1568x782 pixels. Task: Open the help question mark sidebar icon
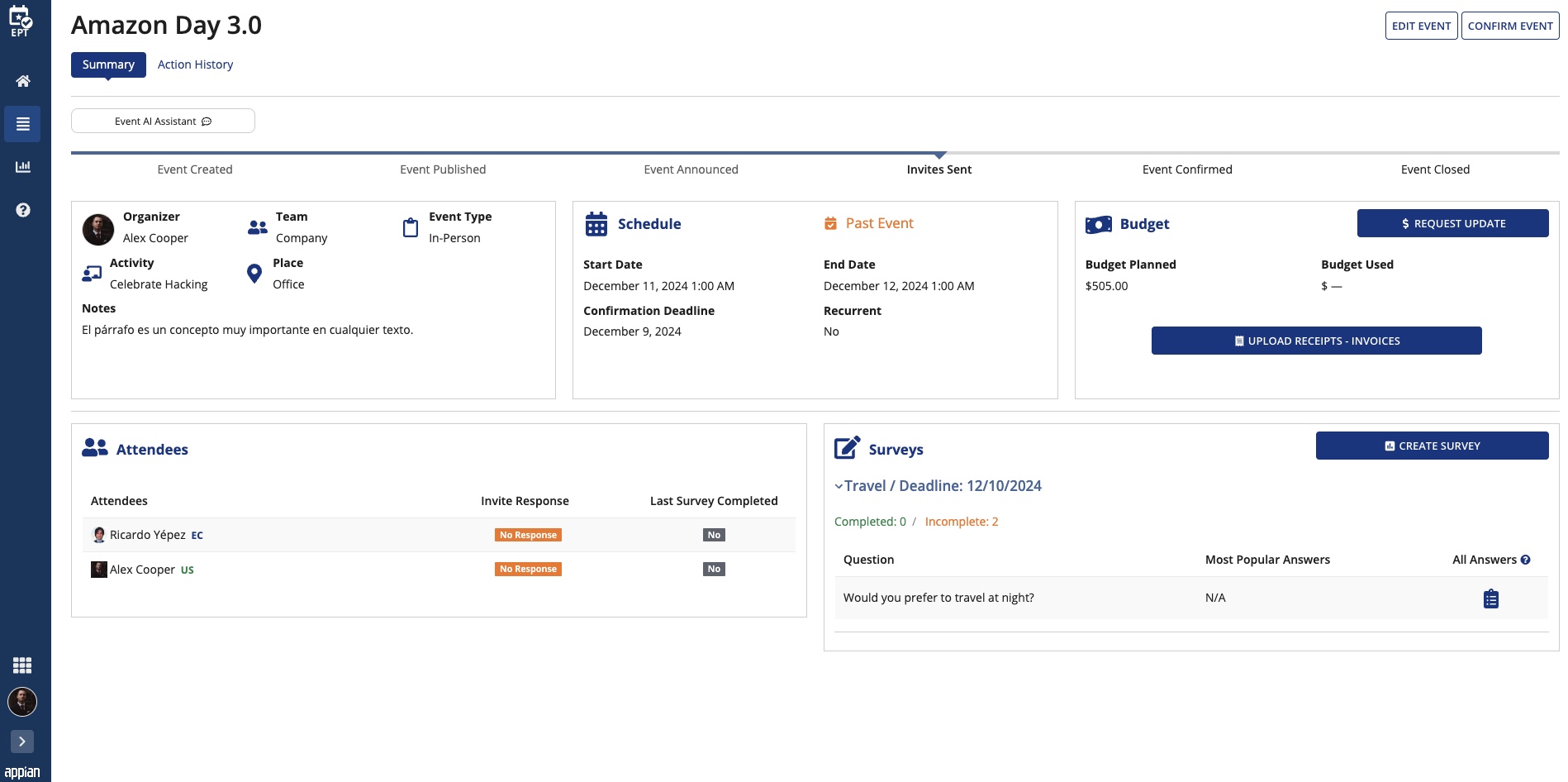tap(23, 210)
